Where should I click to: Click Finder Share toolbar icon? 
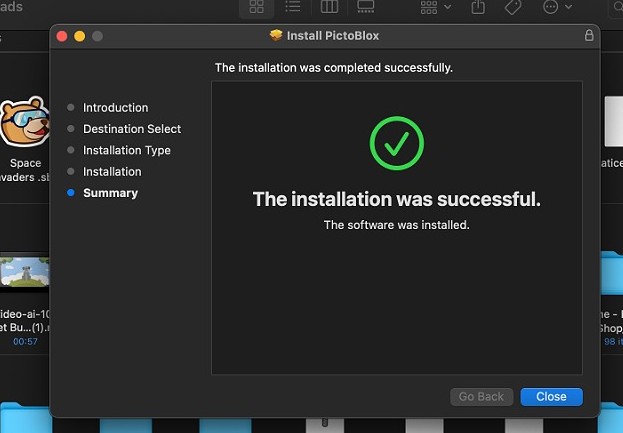(x=478, y=7)
